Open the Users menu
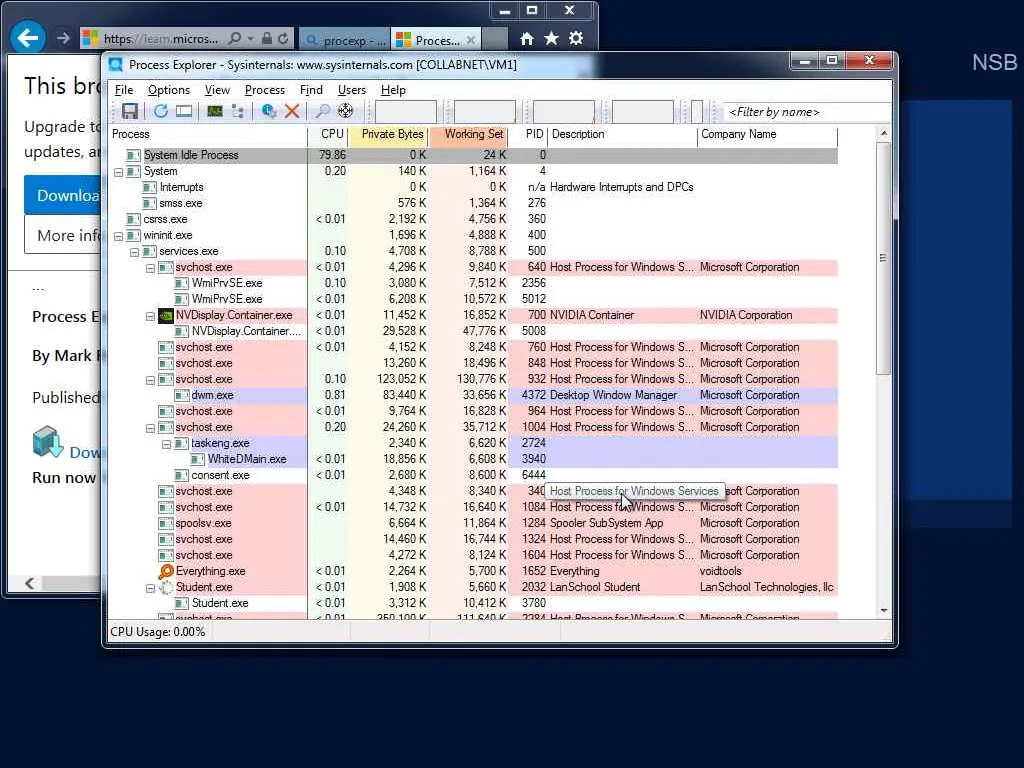This screenshot has height=768, width=1024. [x=351, y=90]
